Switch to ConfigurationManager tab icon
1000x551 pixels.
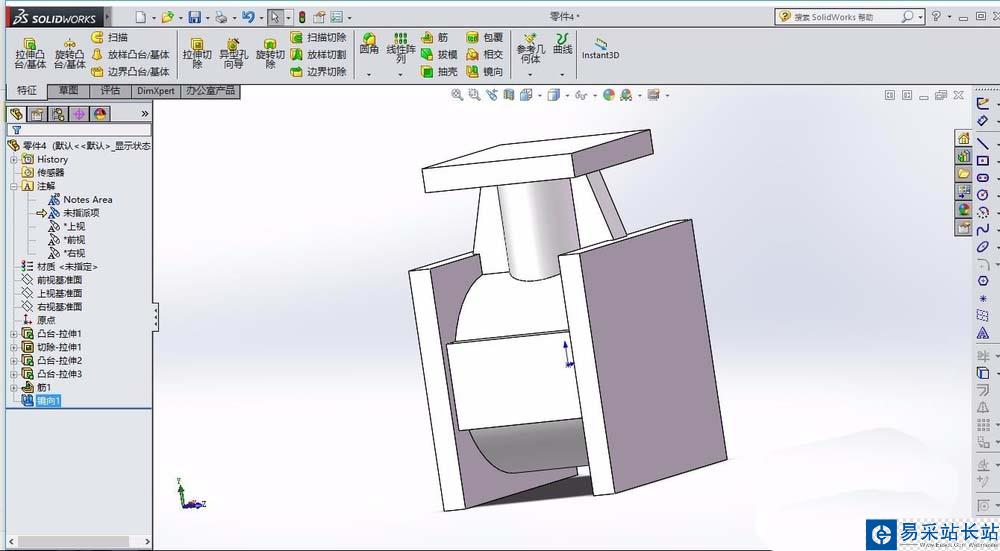click(58, 114)
